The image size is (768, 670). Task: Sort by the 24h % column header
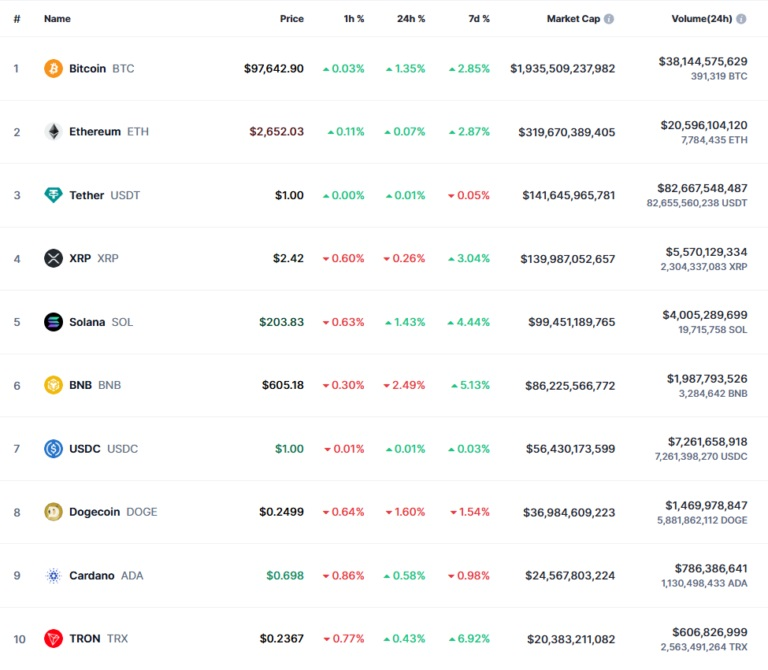tap(411, 19)
